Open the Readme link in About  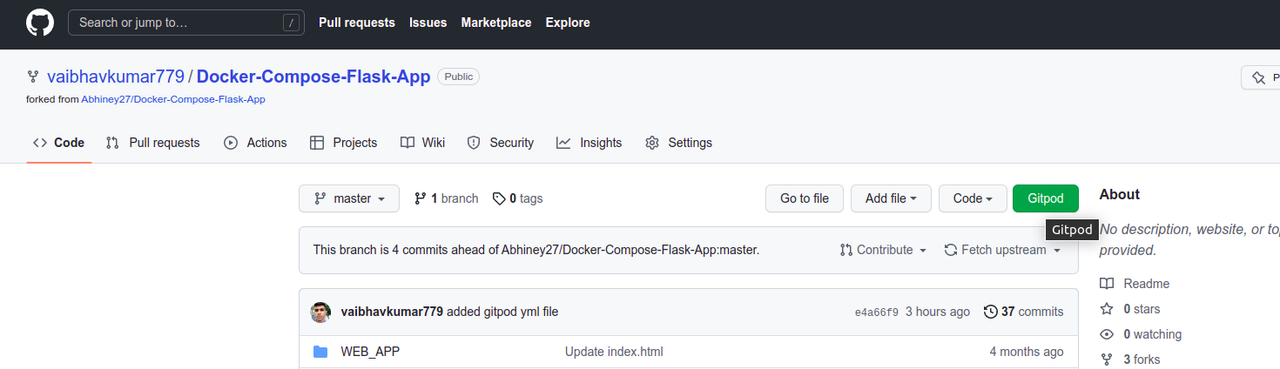click(1135, 284)
